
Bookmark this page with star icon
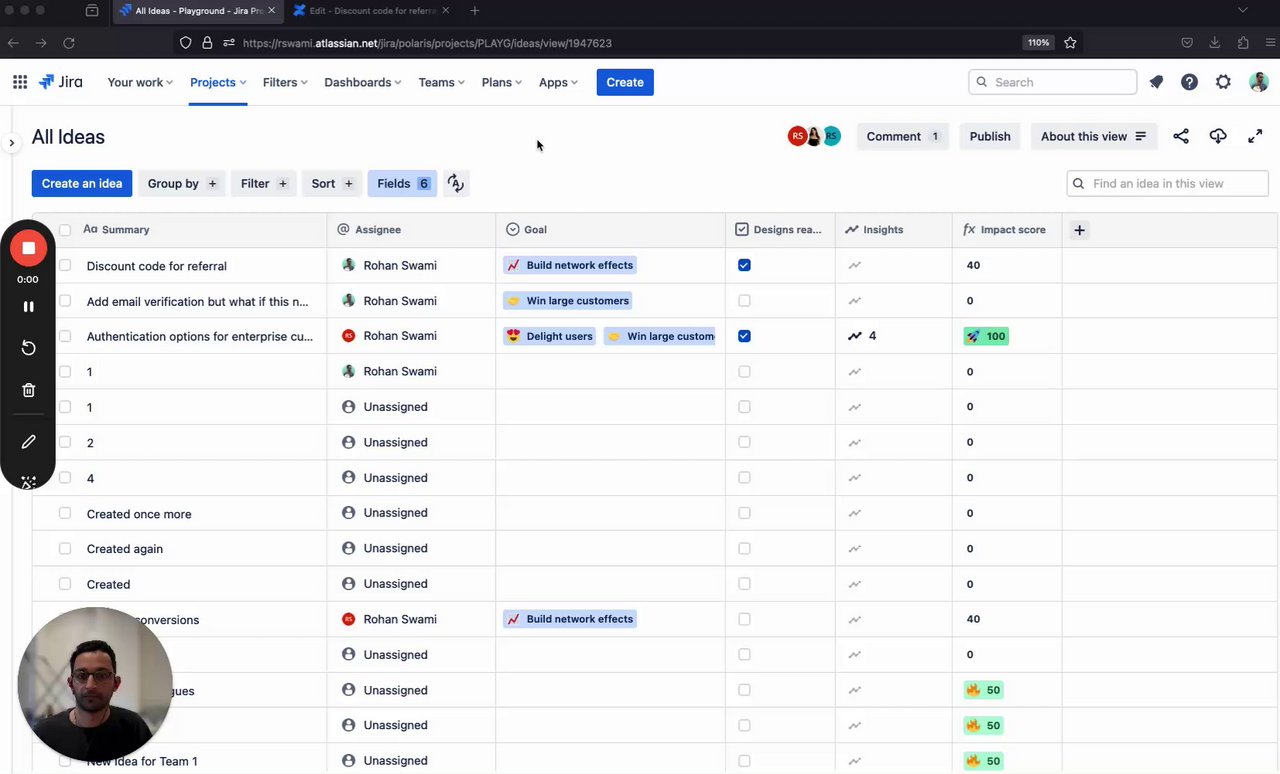tap(1070, 43)
